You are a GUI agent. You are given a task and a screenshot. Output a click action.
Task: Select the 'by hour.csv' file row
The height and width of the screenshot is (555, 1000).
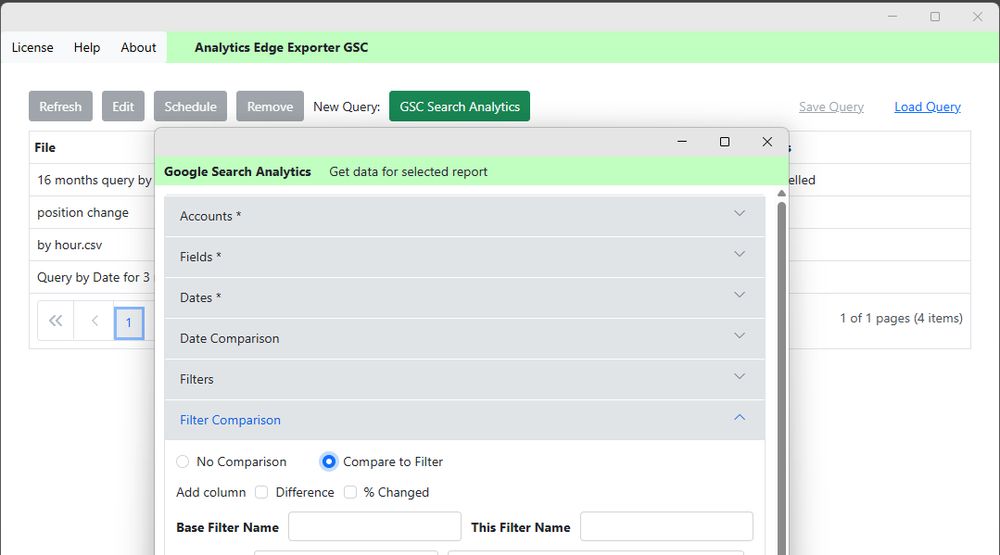coord(92,246)
